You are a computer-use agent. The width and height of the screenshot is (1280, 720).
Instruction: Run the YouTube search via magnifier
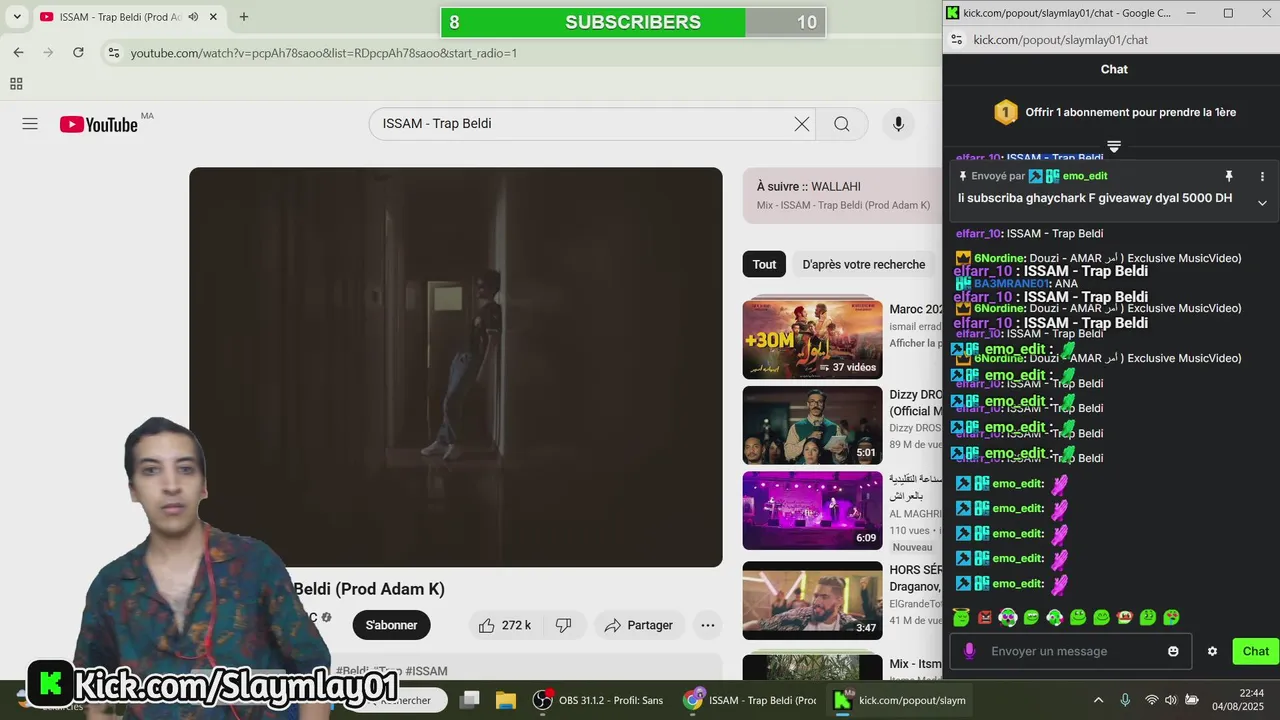pyautogui.click(x=842, y=124)
